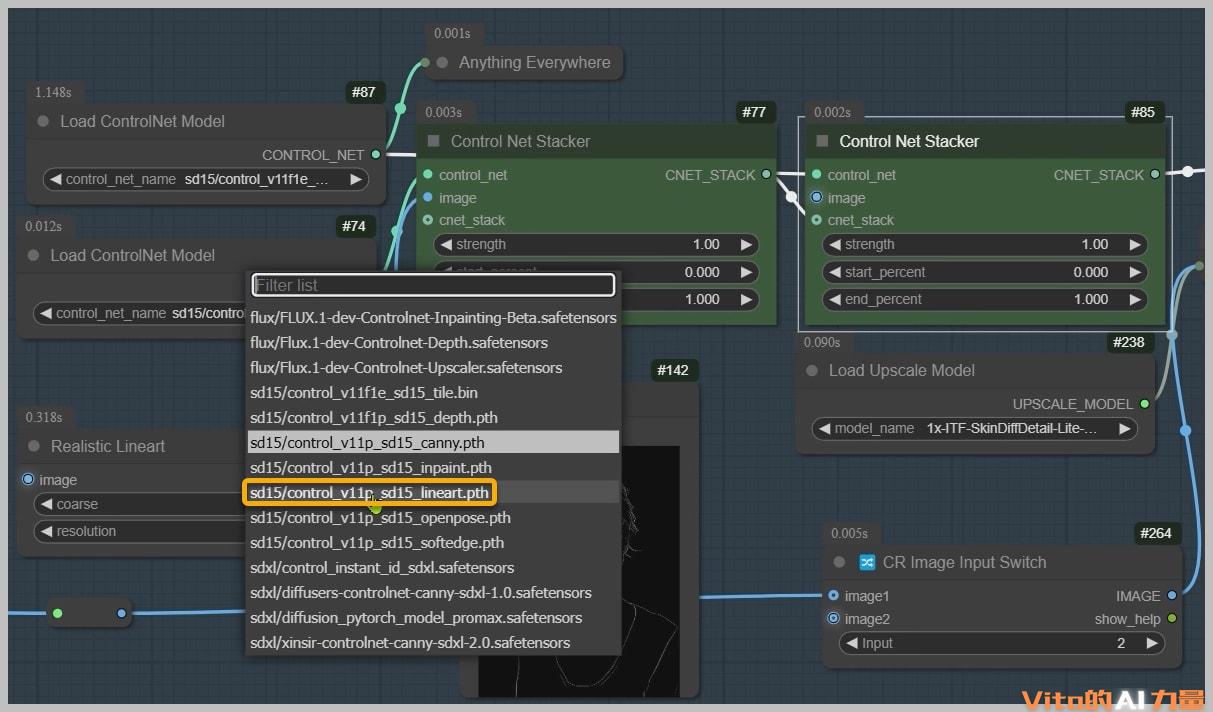Click the green input port on the reroute node
The height and width of the screenshot is (712, 1213).
coord(57,612)
